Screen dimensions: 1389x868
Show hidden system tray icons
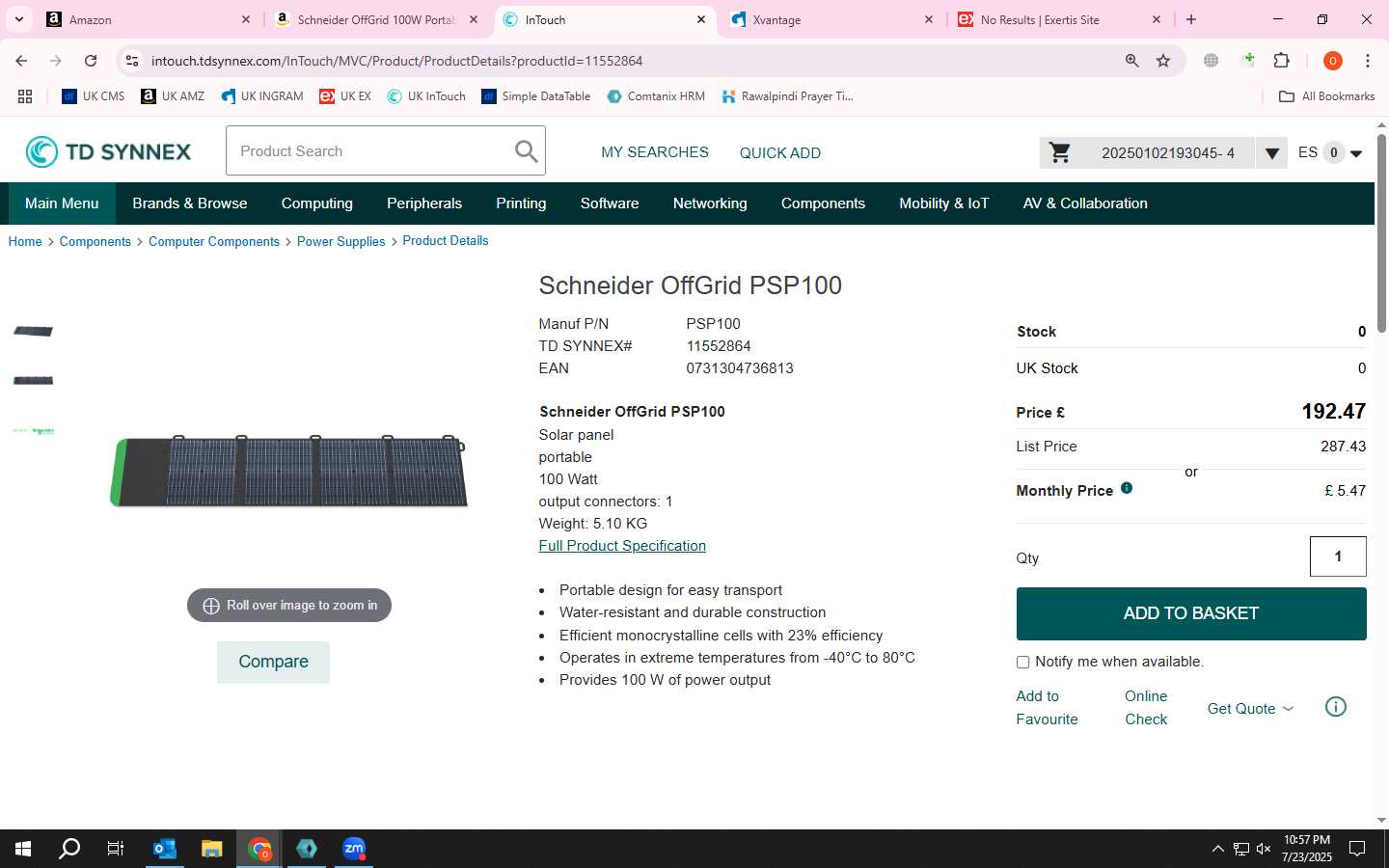1217,849
